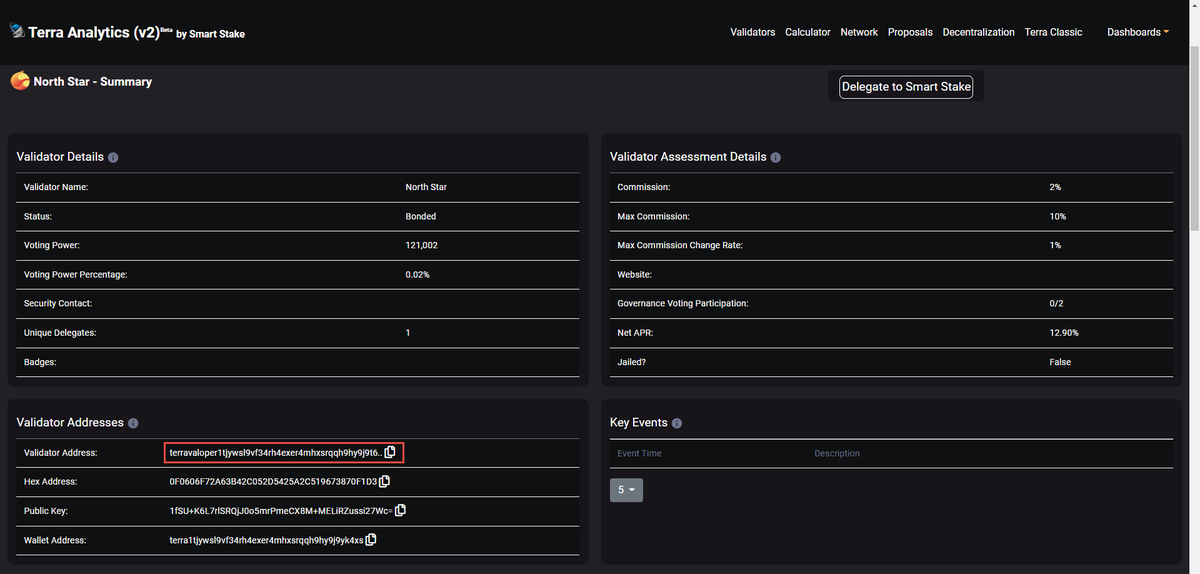Click the Max Commission Change Rate 1%
Image resolution: width=1200 pixels, height=574 pixels.
pyautogui.click(x=1055, y=245)
